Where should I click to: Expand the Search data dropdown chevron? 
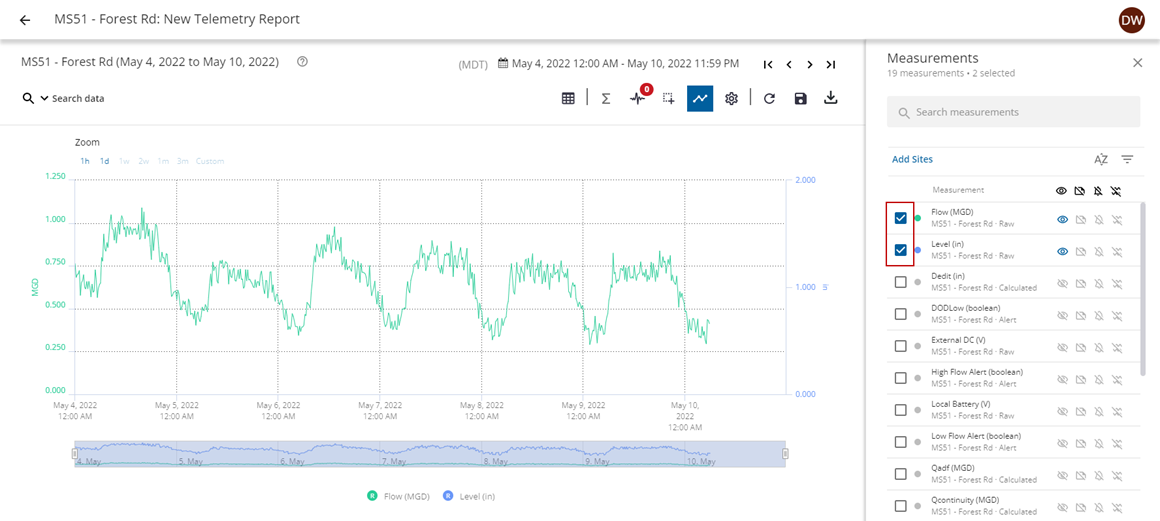coord(44,98)
